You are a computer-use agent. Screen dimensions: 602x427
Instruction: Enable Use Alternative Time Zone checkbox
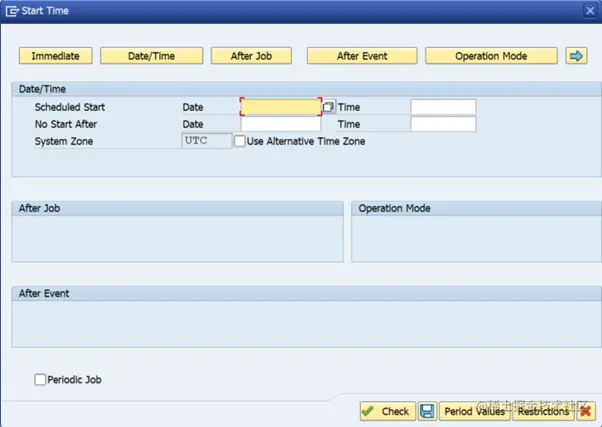[x=240, y=141]
